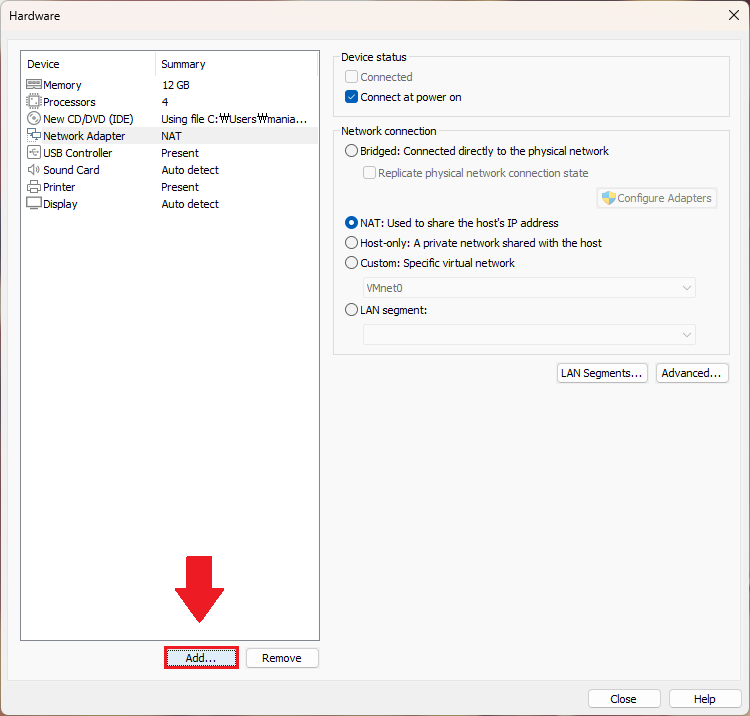Viewport: 750px width, 716px height.
Task: Click the 'USB Controller' label
Action: pos(77,153)
